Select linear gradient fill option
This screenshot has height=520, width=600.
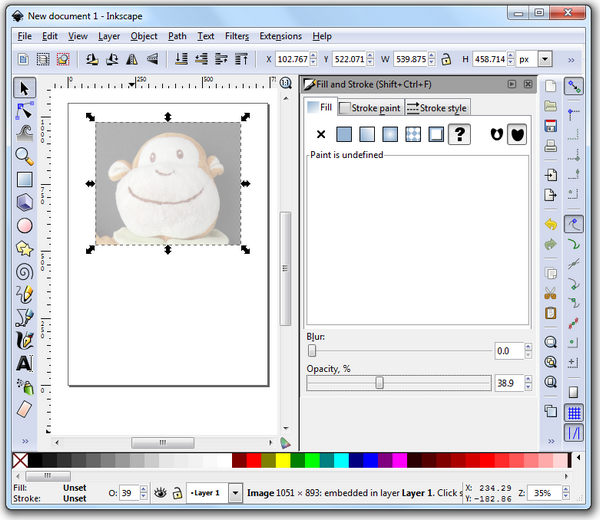[x=367, y=134]
